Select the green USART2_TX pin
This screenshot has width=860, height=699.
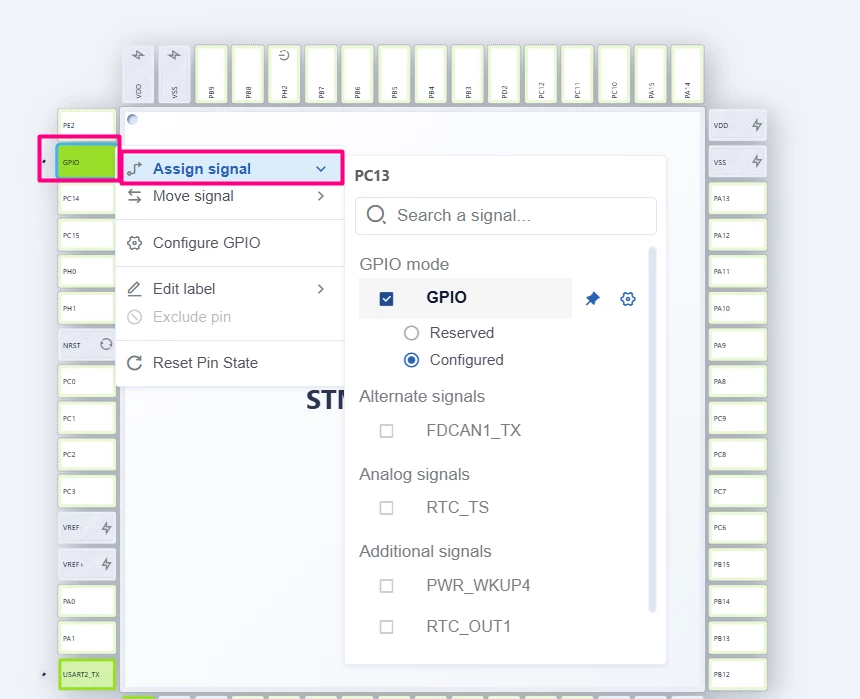point(87,674)
